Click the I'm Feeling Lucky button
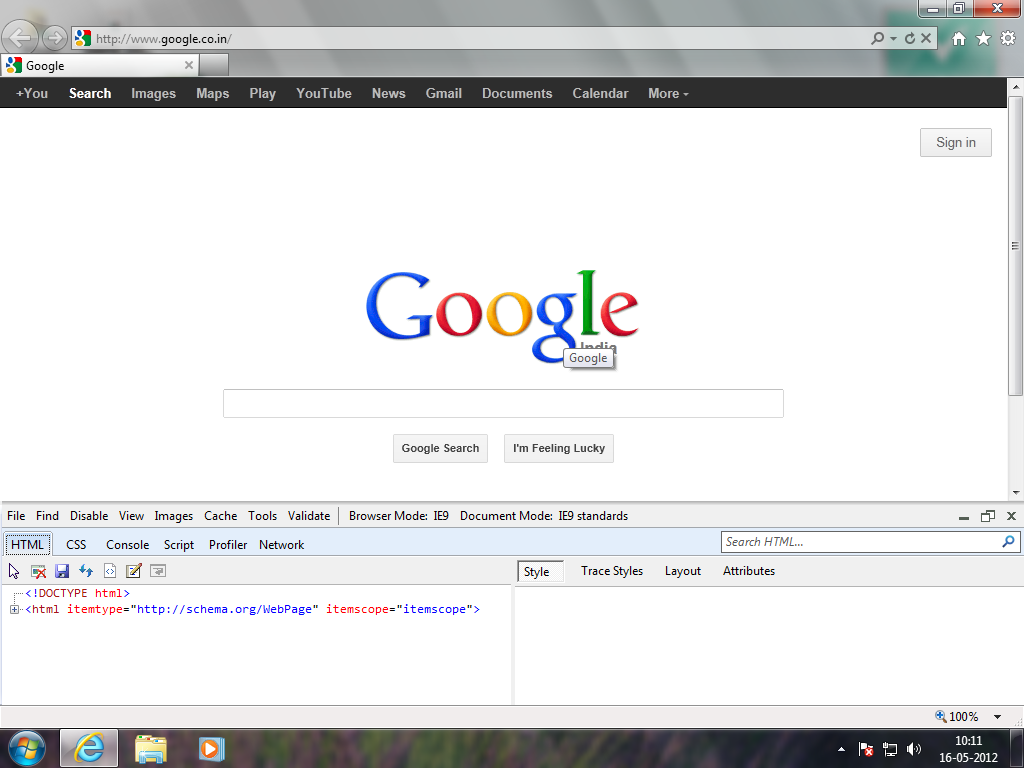Screen dimensions: 1024x768 tap(559, 448)
